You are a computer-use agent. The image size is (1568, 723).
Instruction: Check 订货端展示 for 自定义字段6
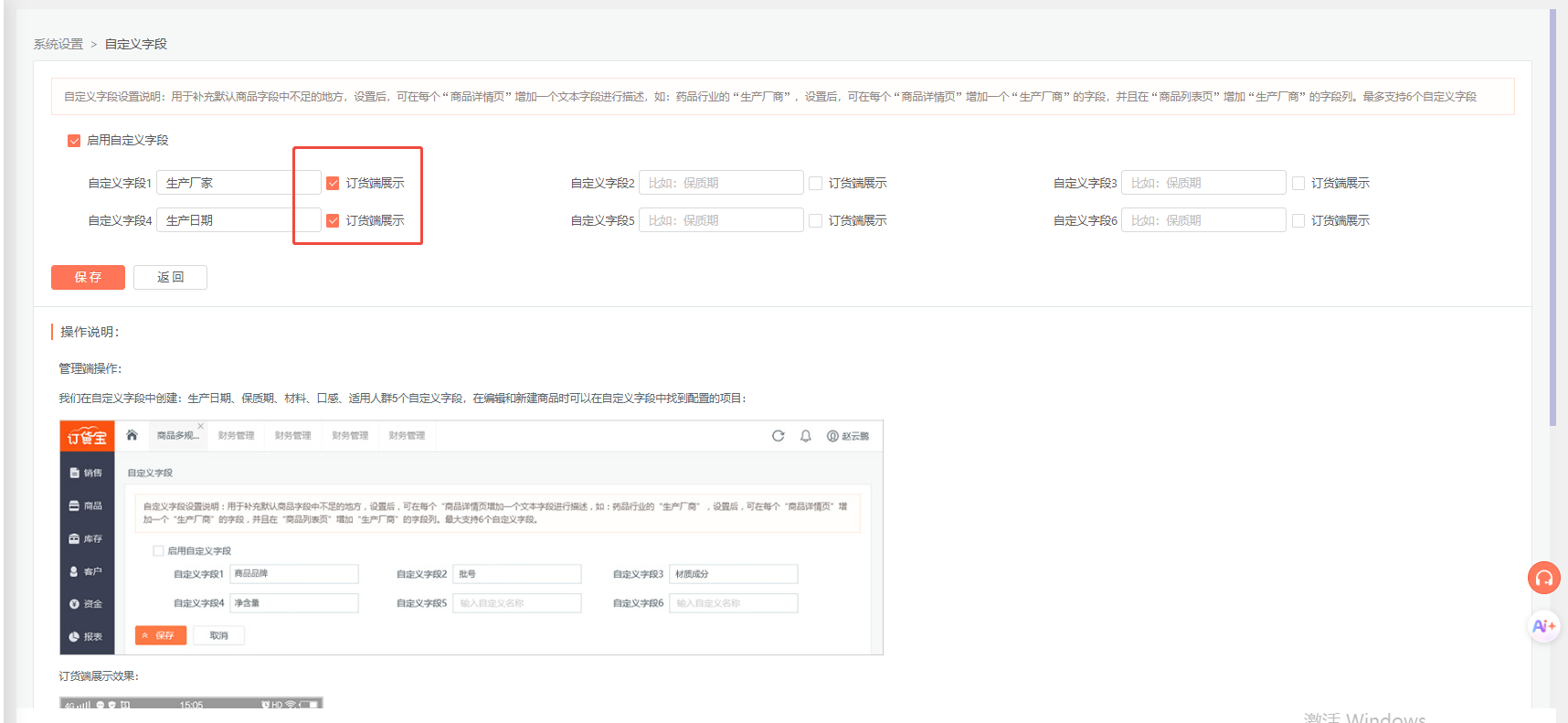[x=1298, y=220]
